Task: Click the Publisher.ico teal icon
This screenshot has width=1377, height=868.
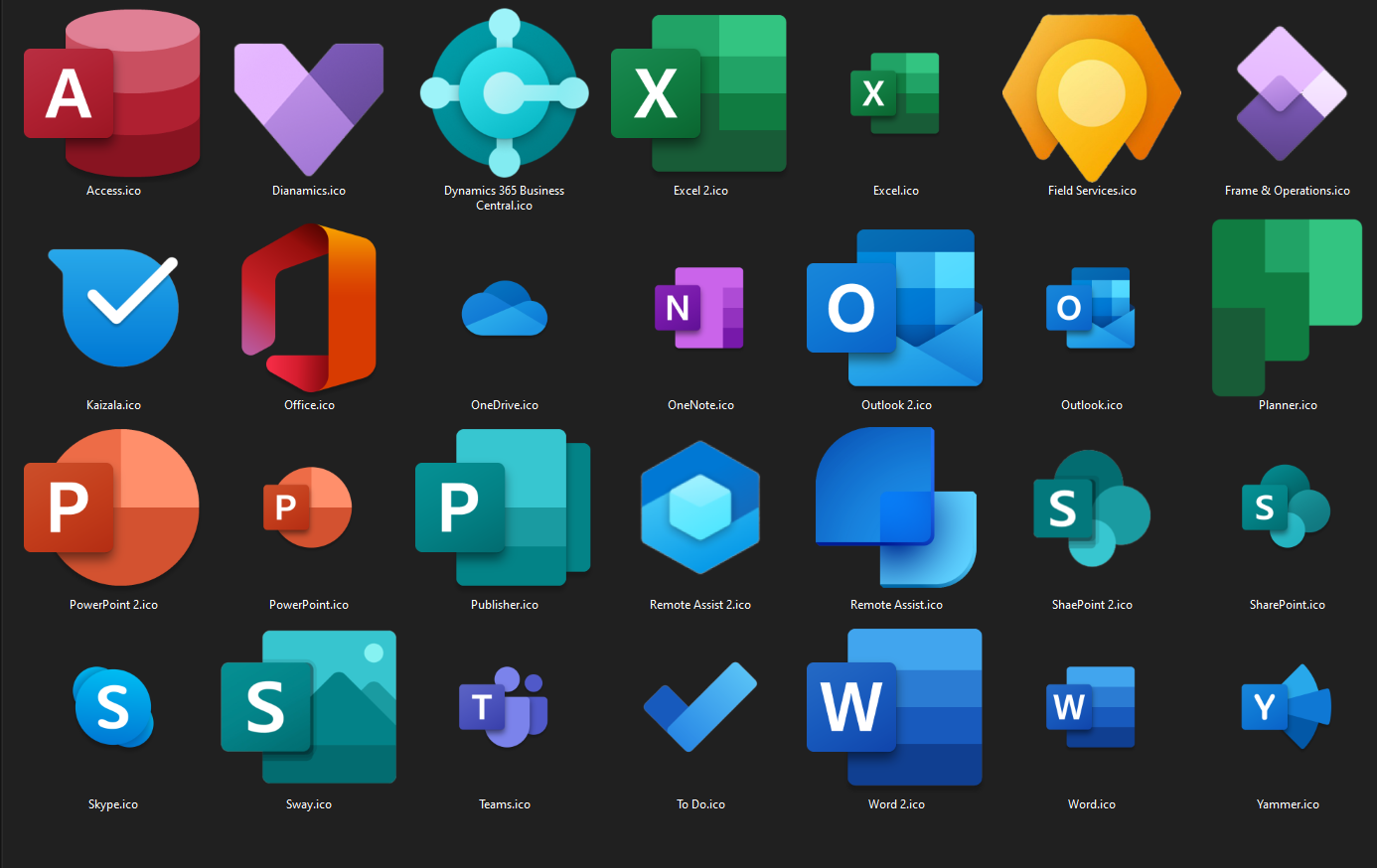Action: [x=504, y=507]
